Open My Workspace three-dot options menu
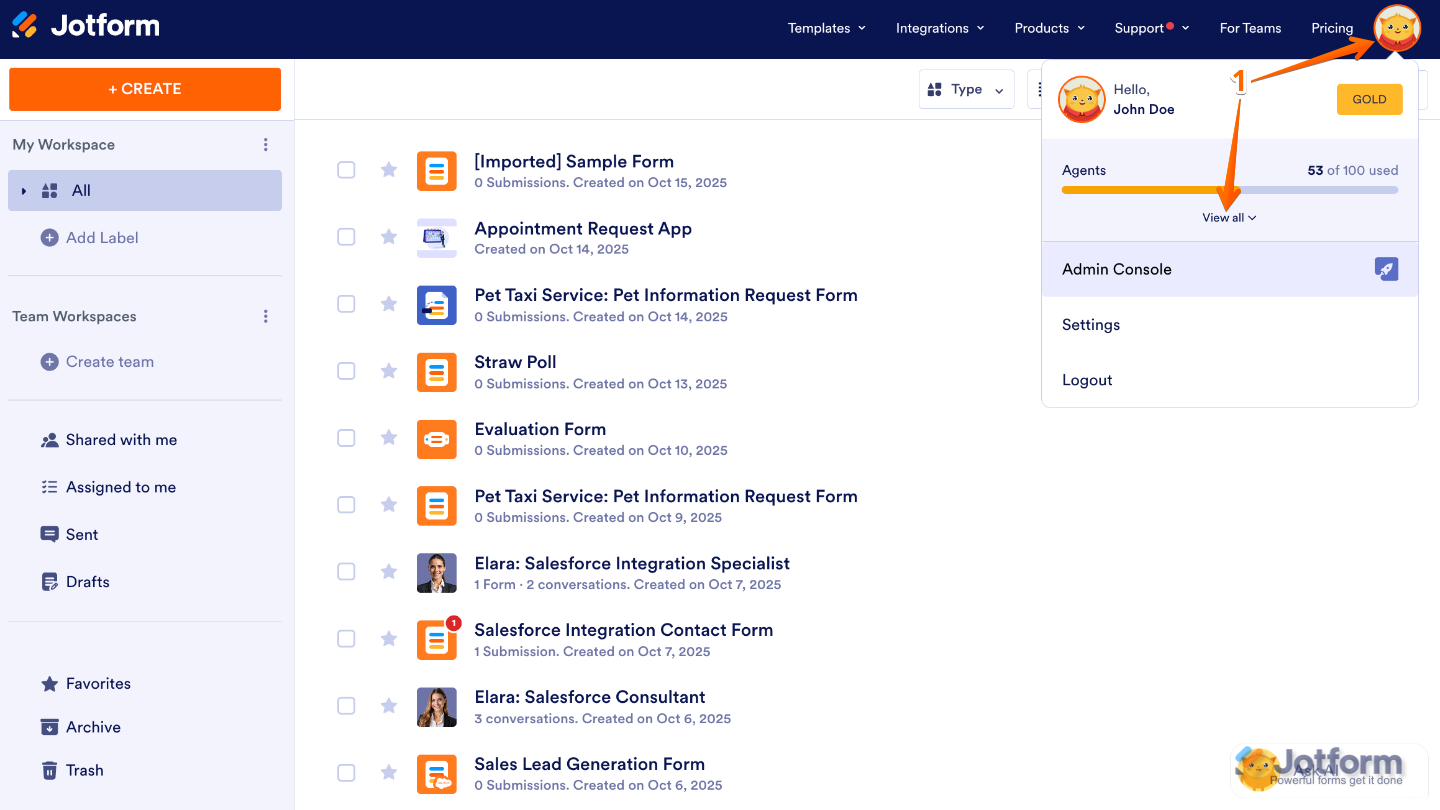 coord(266,145)
